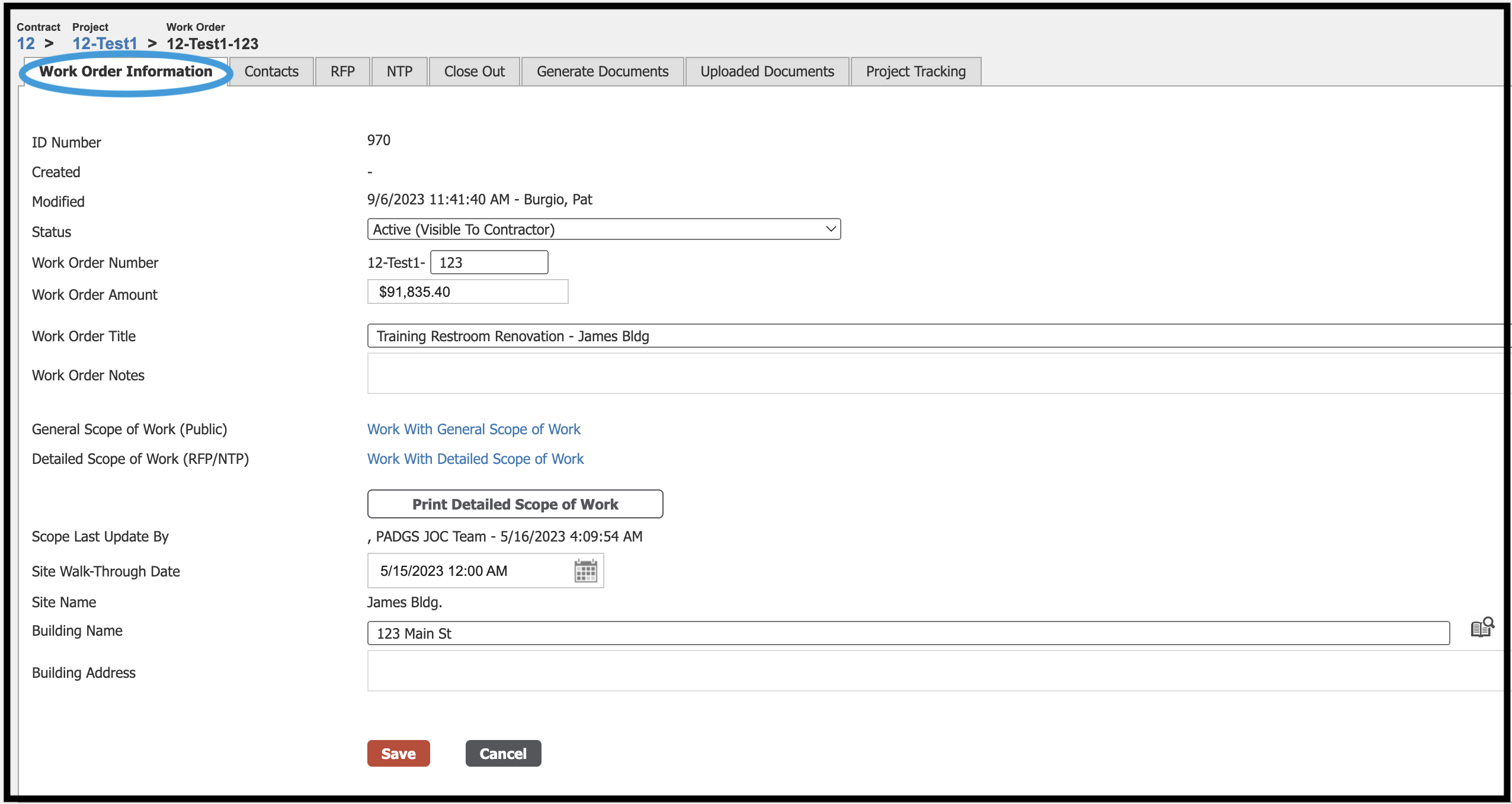This screenshot has height=804, width=1512.
Task: Navigate to Project 12-Test1 breadcrumb link
Action: [x=104, y=44]
